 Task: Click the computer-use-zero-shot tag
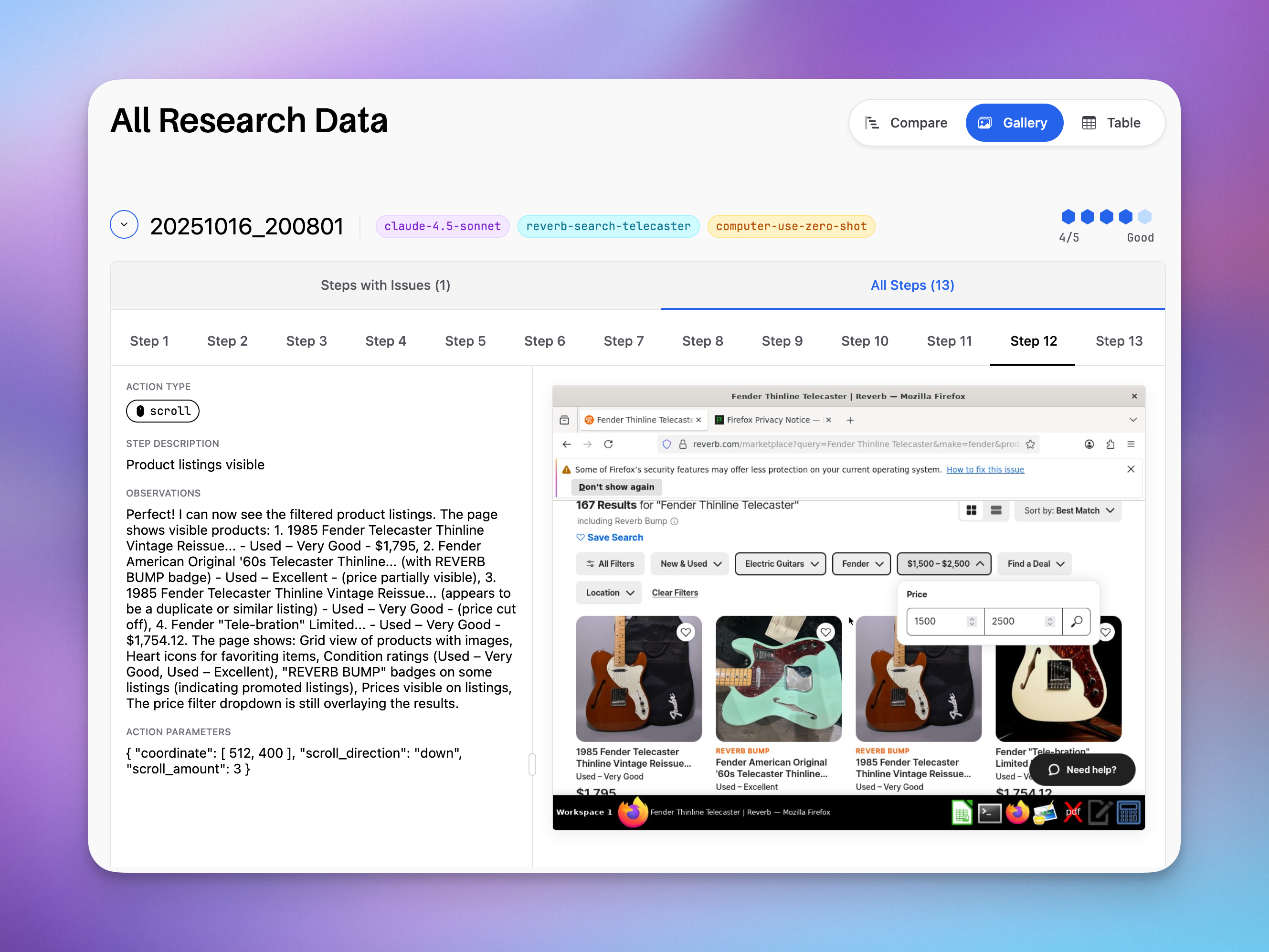(791, 226)
